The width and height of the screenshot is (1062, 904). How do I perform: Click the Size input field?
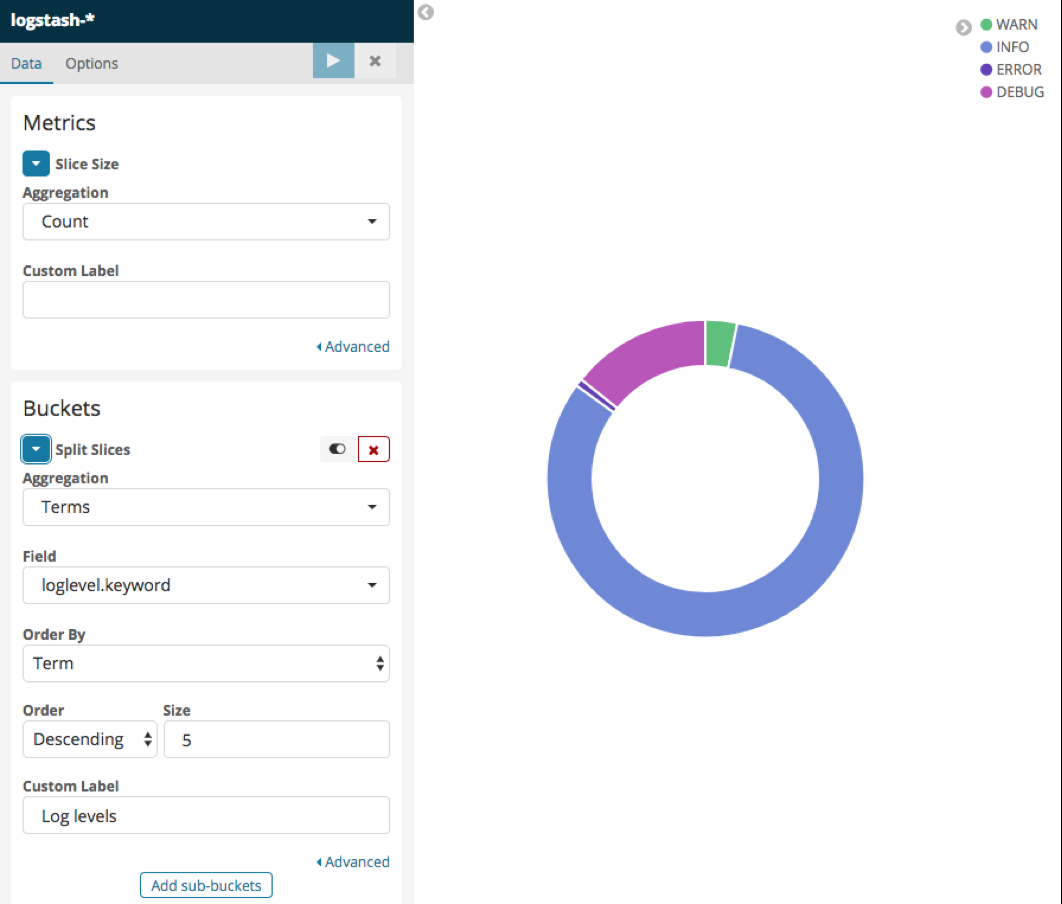276,740
